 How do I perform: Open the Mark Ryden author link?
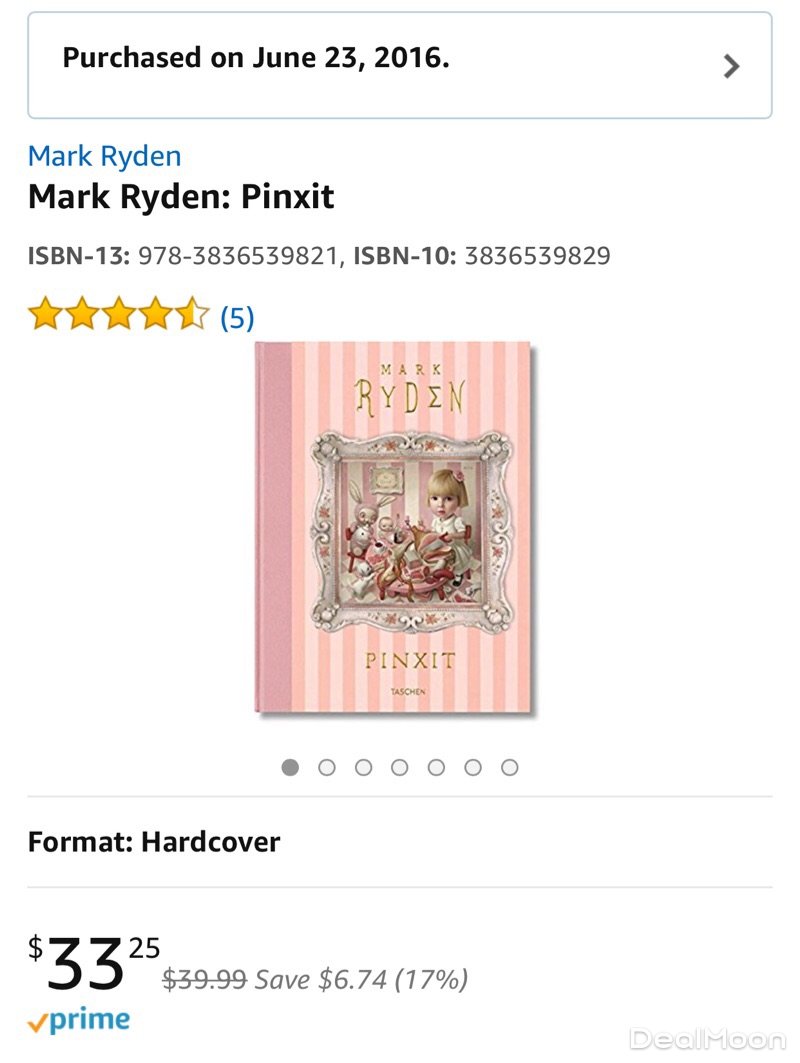[104, 156]
